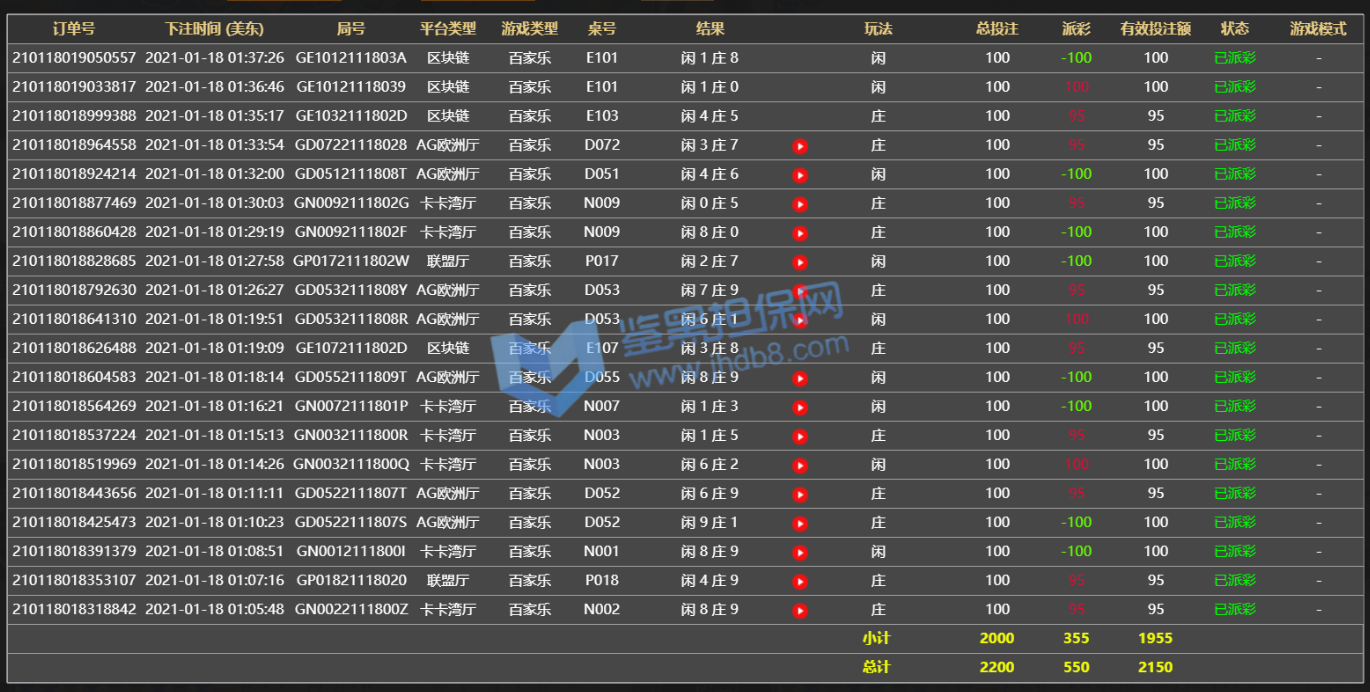This screenshot has height=692, width=1370.
Task: Play replay for table N007 round
Action: (800, 407)
